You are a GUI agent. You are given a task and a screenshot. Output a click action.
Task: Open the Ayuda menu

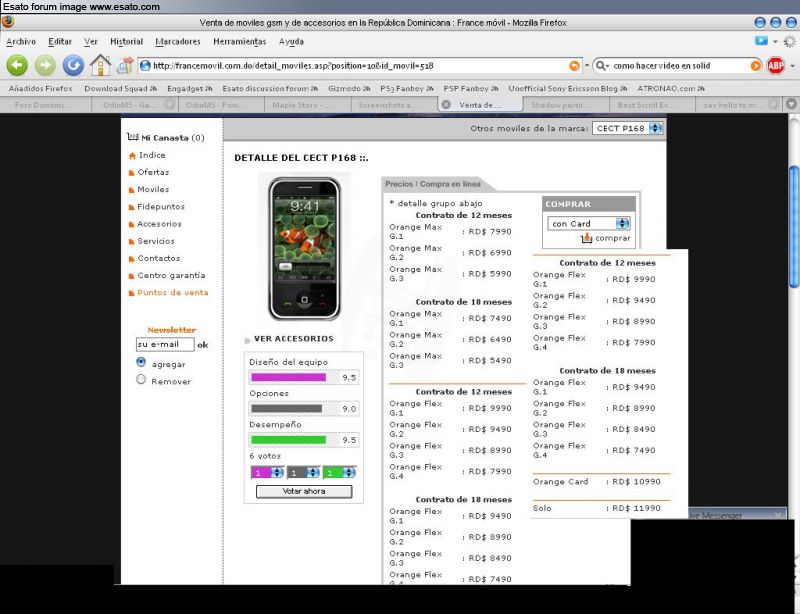[291, 41]
